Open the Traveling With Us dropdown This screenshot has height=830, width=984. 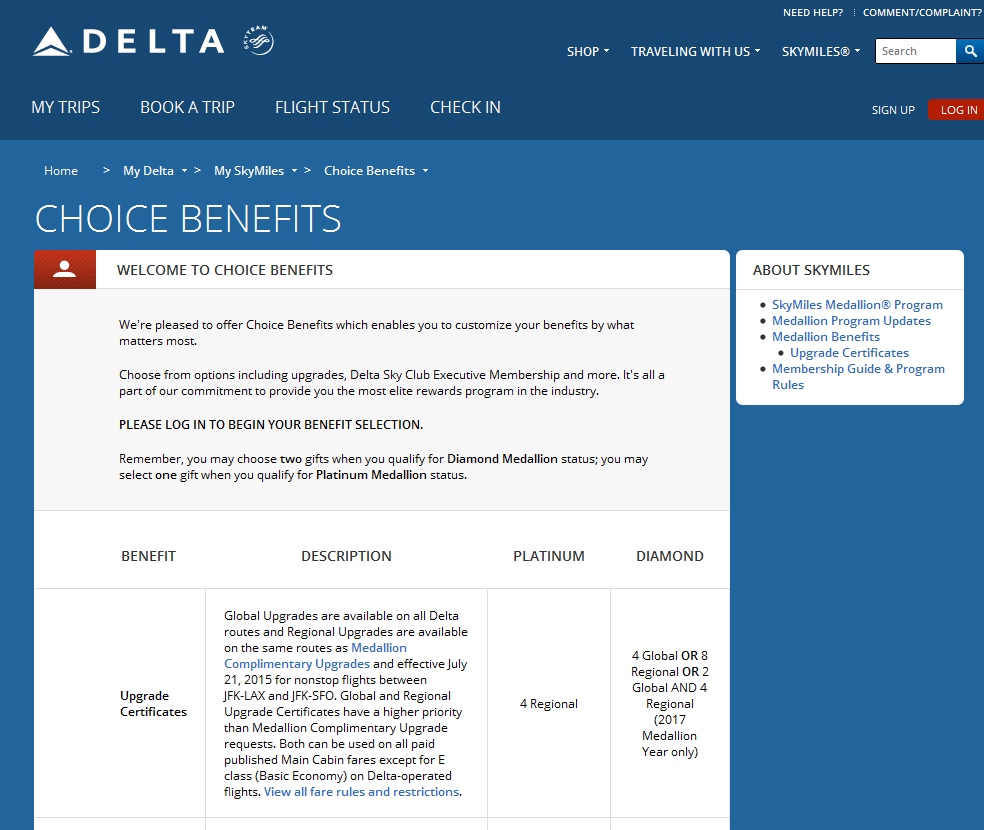(695, 51)
